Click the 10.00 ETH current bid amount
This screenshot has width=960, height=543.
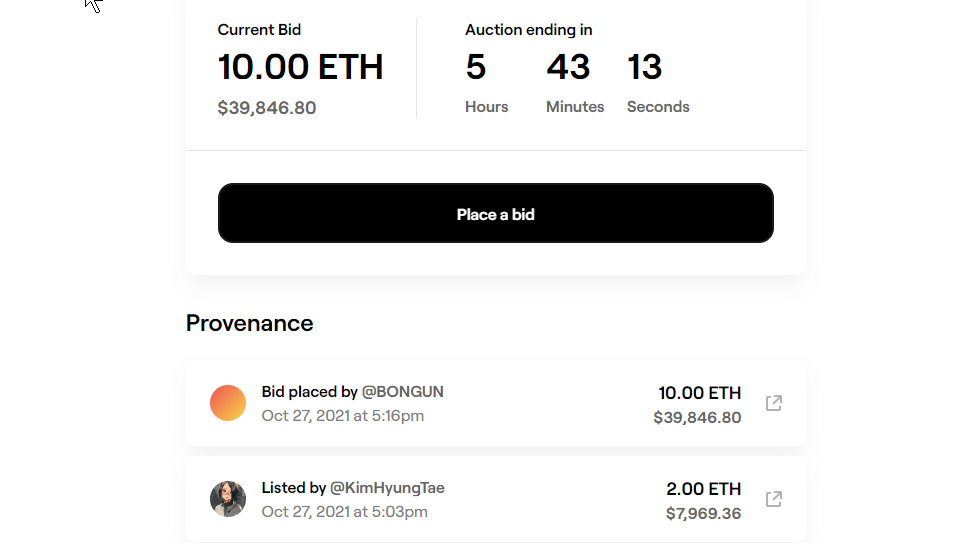tap(300, 67)
